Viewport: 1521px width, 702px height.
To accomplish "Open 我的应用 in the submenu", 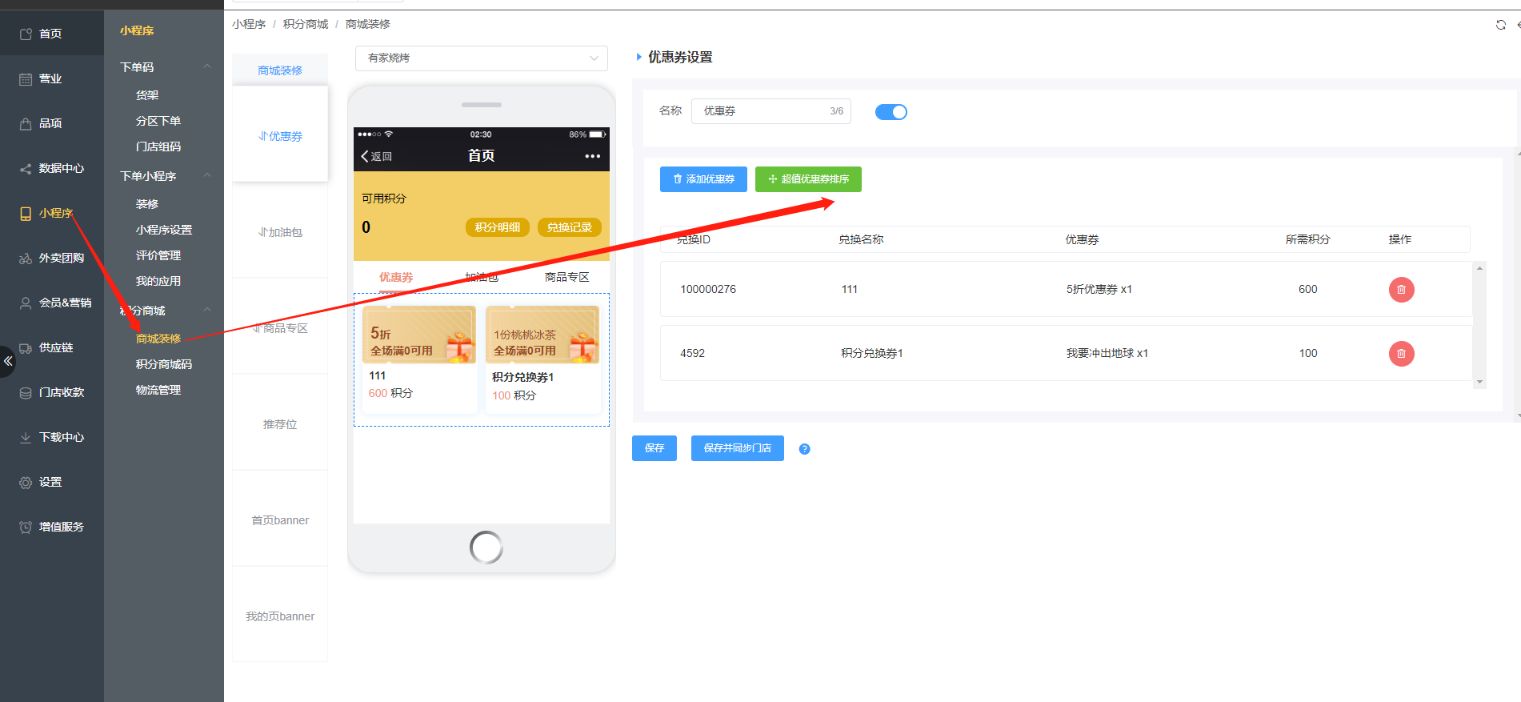I will [158, 282].
